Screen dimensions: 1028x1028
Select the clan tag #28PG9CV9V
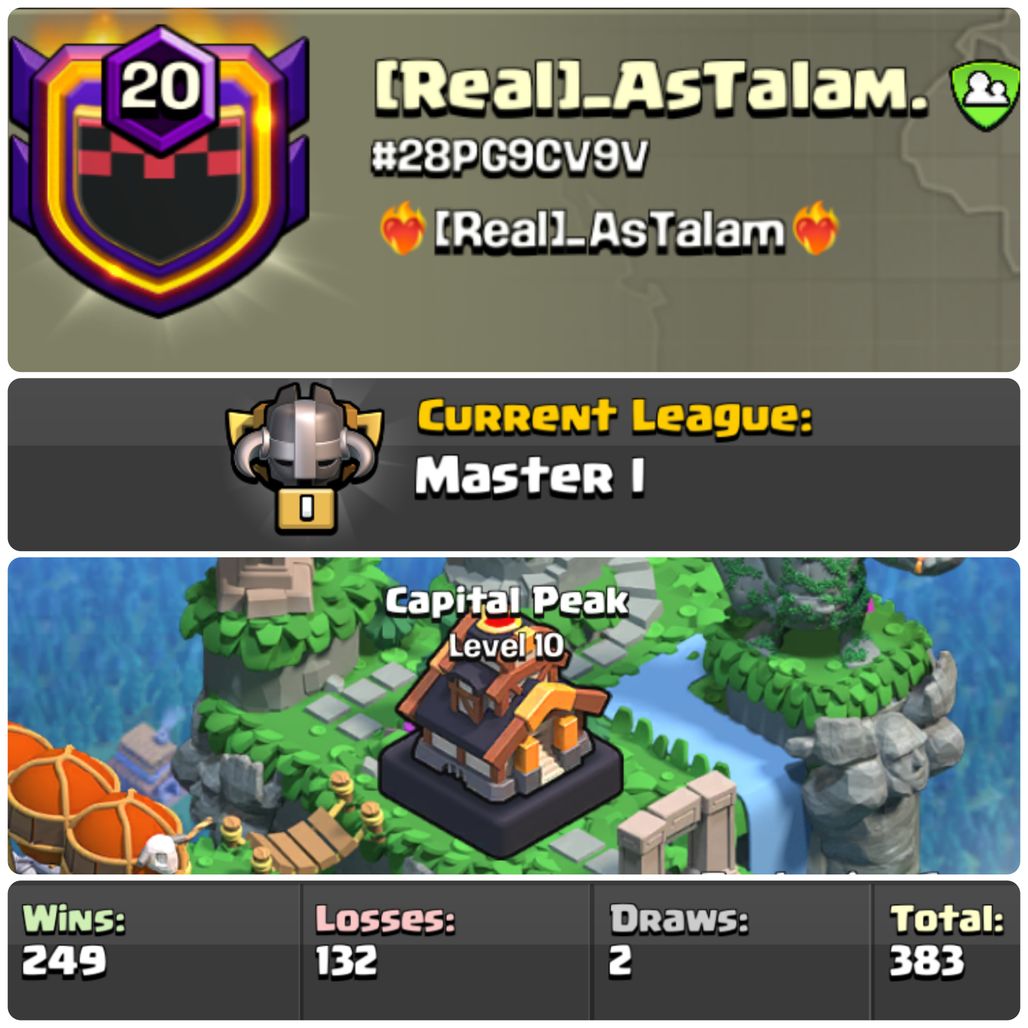click(509, 157)
